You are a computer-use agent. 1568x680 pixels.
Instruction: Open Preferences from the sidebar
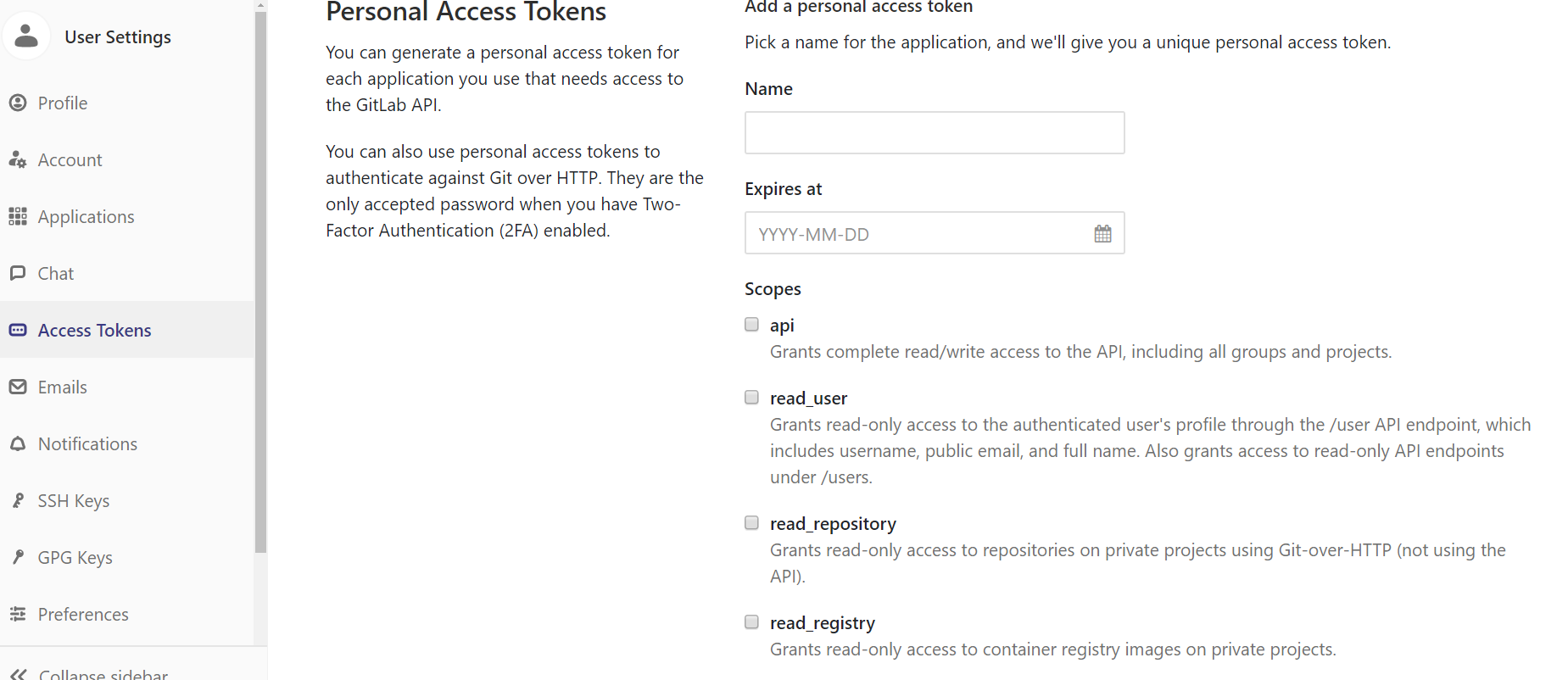click(x=82, y=614)
